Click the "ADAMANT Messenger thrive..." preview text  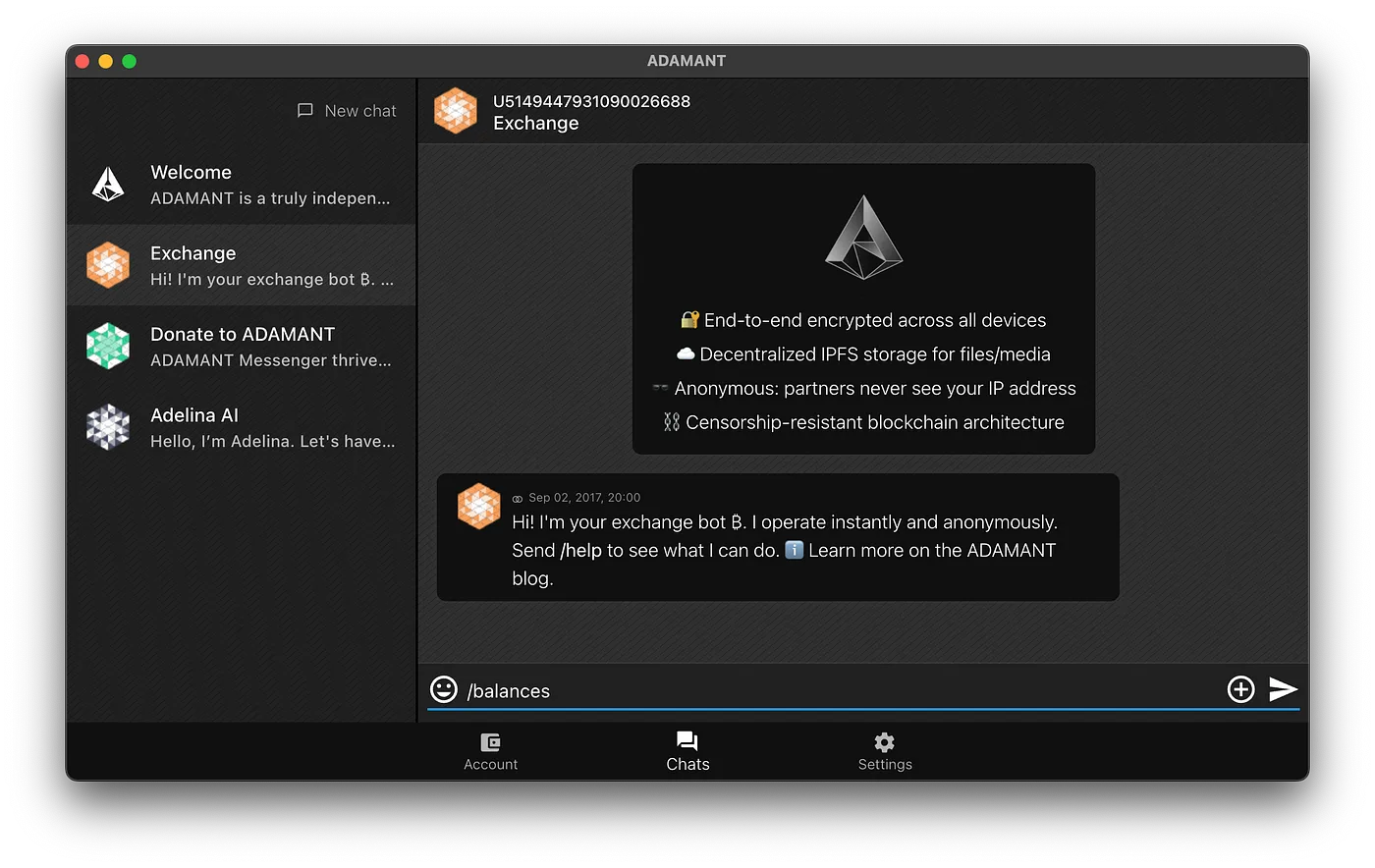pyautogui.click(x=271, y=360)
